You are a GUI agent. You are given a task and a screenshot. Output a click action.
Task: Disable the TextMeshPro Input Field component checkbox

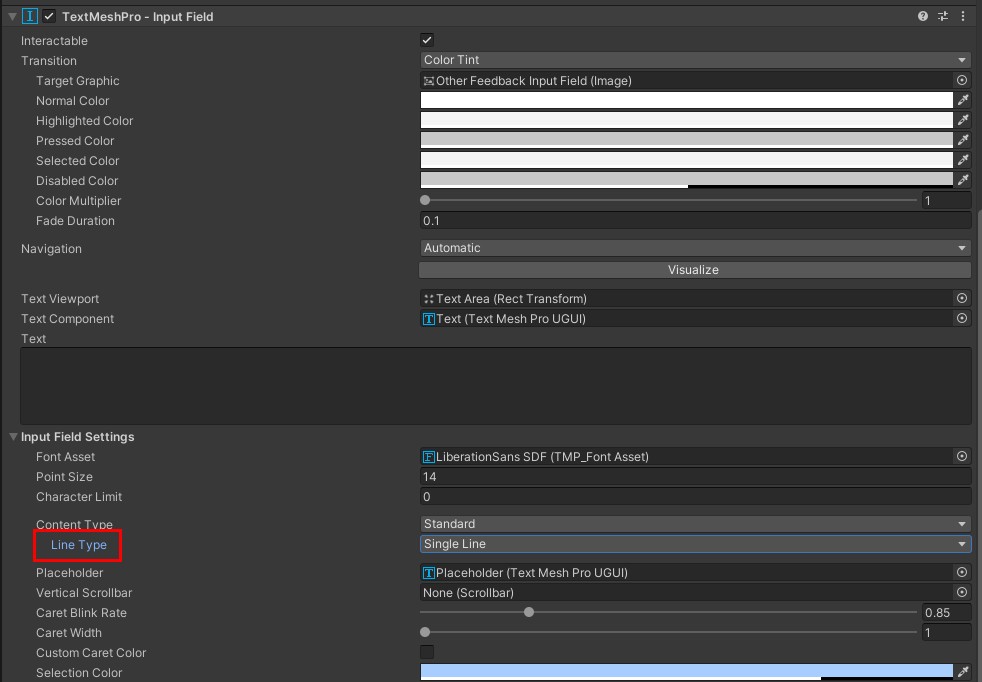(x=49, y=16)
